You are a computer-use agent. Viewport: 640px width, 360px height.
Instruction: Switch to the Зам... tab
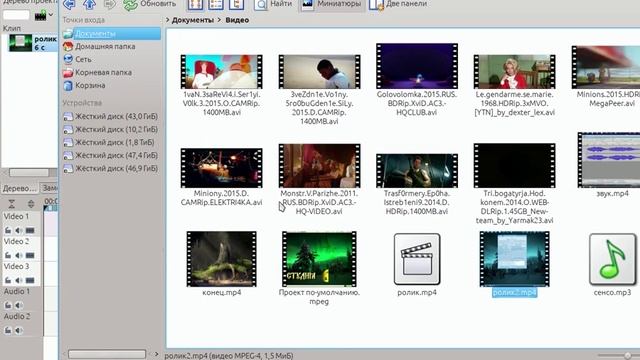point(49,188)
